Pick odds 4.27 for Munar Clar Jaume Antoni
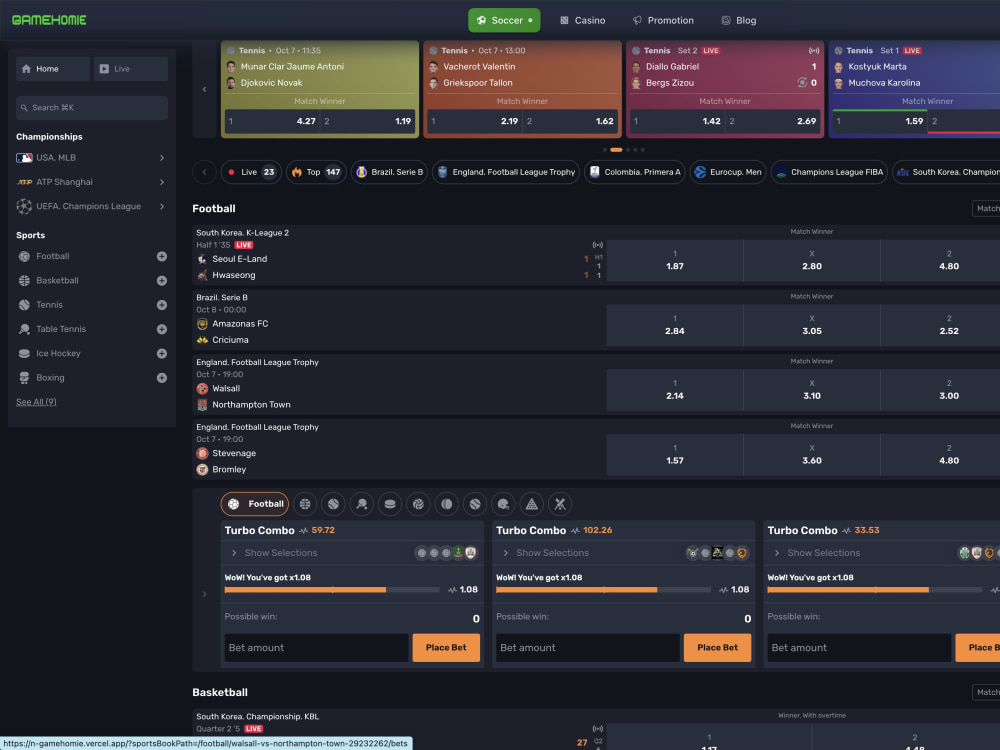 click(272, 121)
